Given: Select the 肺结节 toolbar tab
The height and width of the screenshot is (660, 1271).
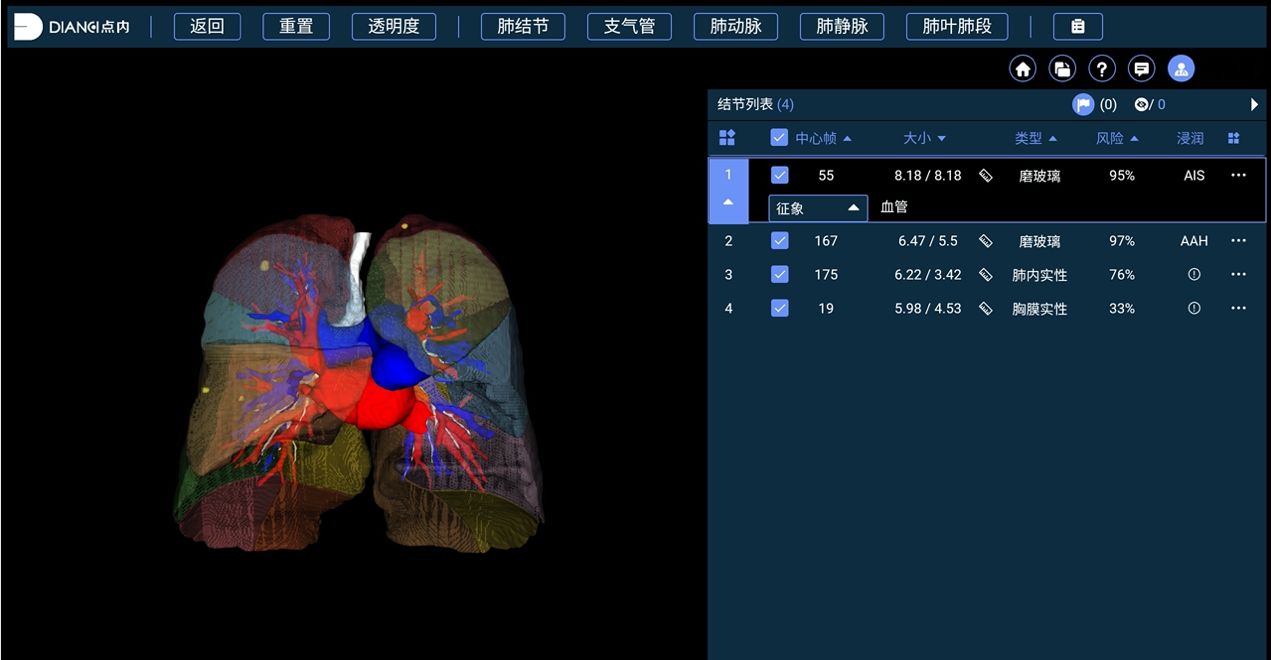Looking at the screenshot, I should (523, 27).
